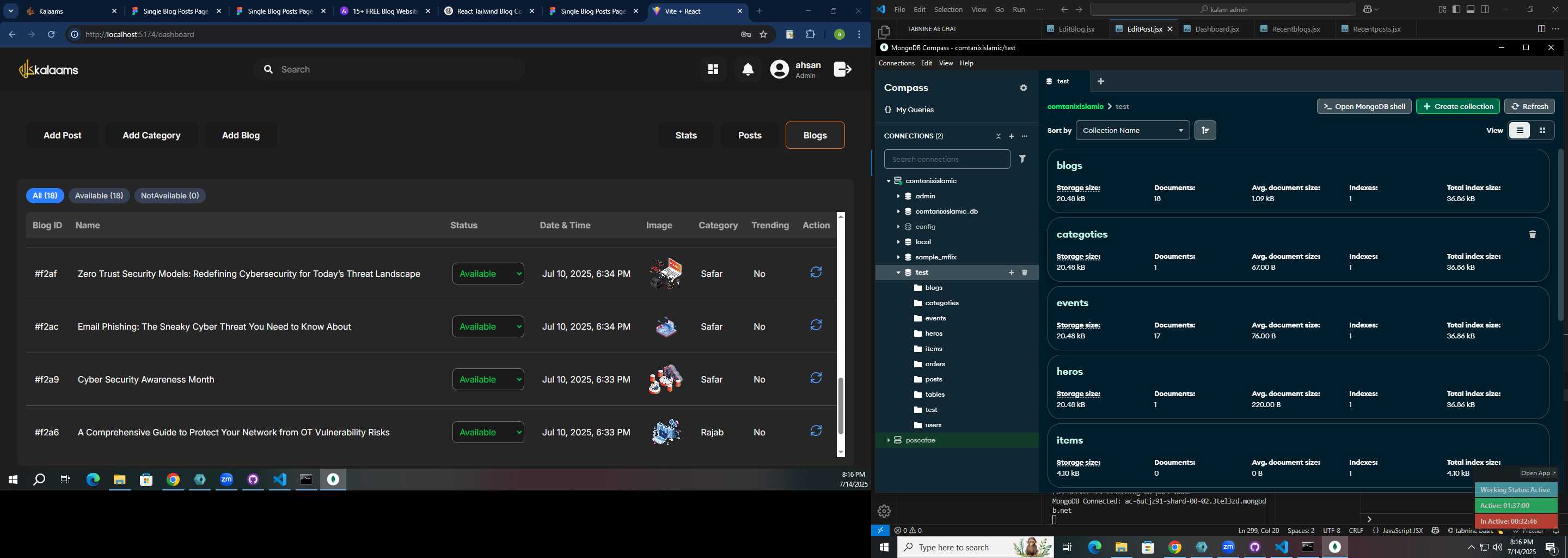Open Chrome extensions puzzle icon
This screenshot has width=1568, height=558.
click(810, 35)
